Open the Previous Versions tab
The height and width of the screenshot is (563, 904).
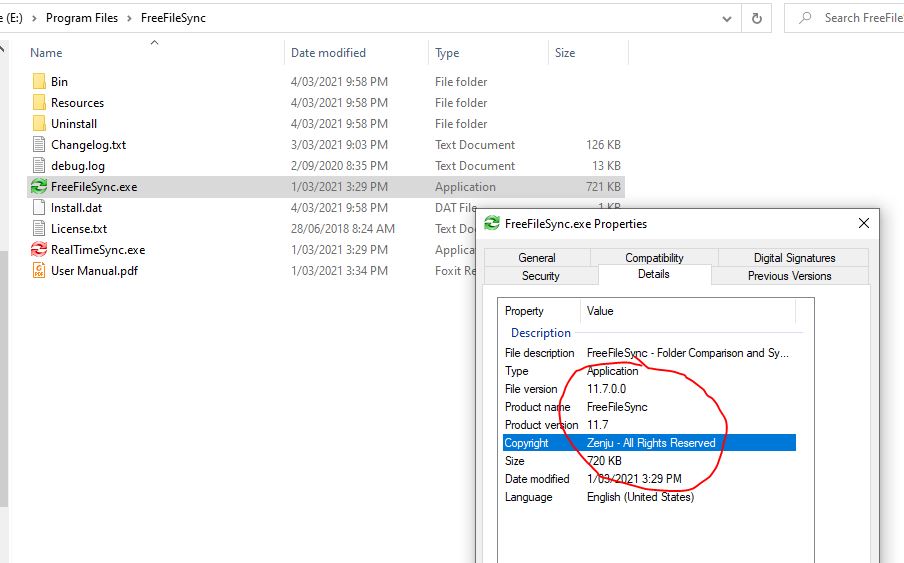click(x=789, y=275)
